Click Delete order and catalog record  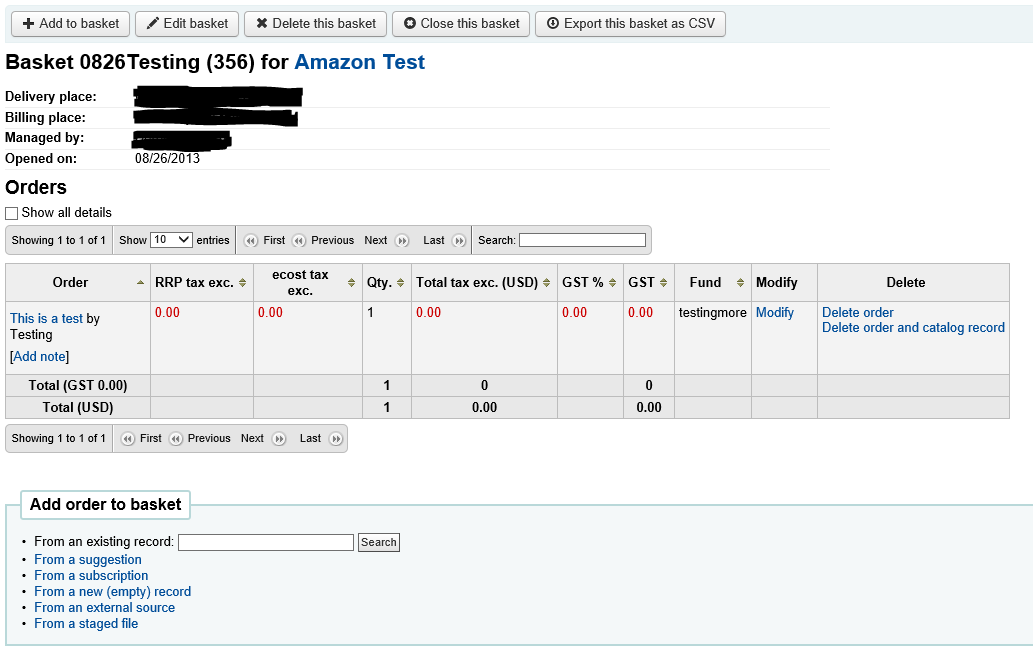pyautogui.click(x=913, y=328)
